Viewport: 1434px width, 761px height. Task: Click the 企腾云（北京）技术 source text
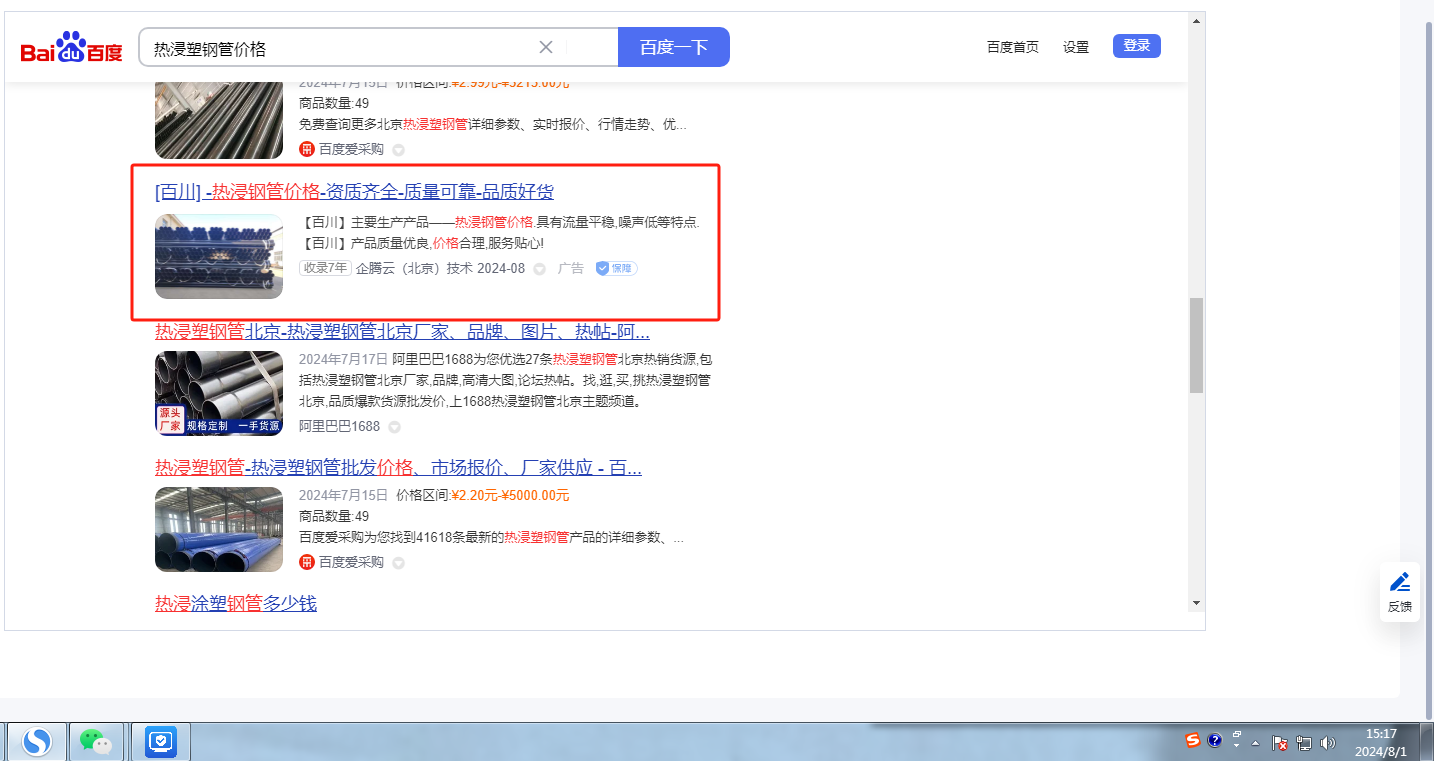click(414, 268)
